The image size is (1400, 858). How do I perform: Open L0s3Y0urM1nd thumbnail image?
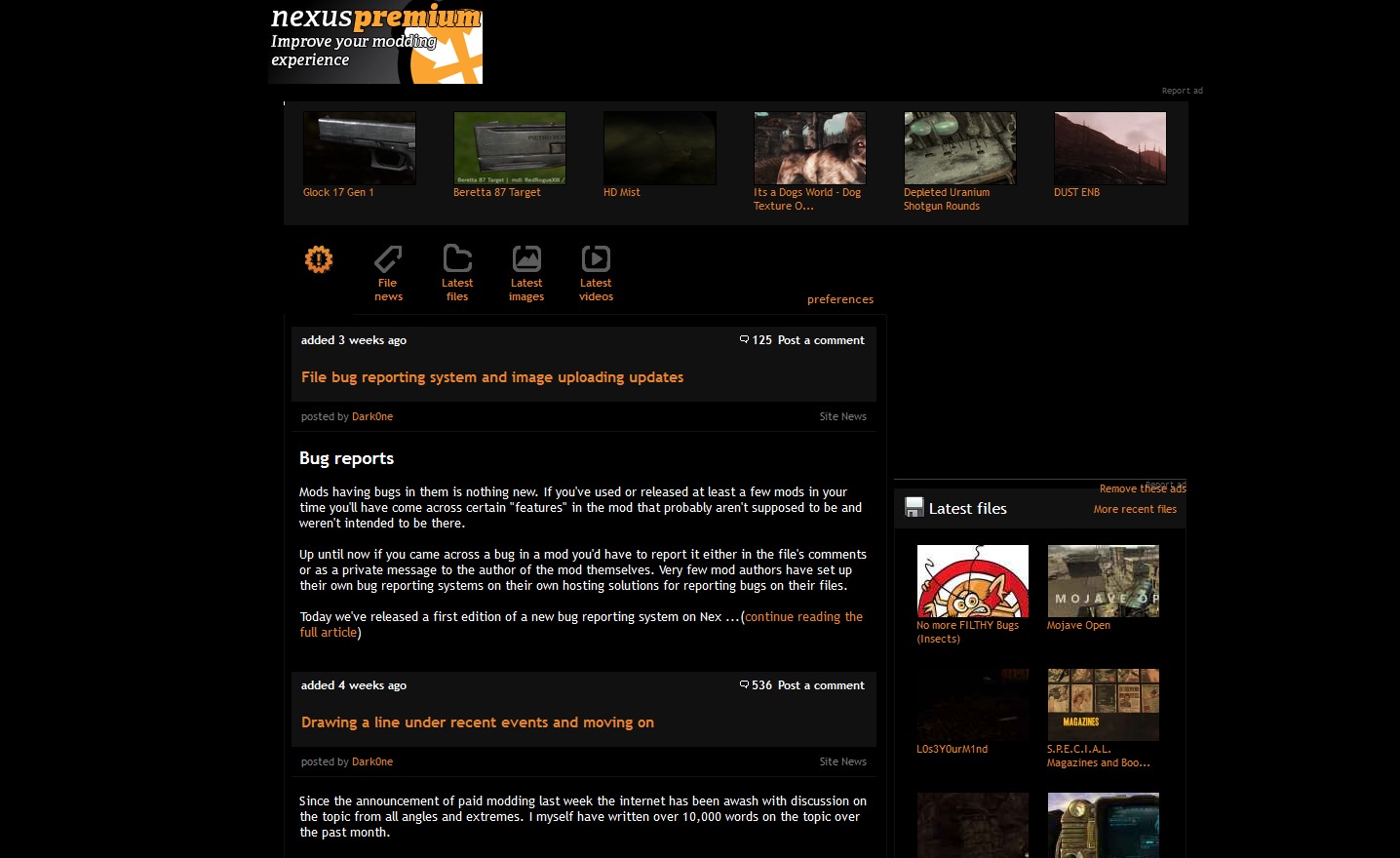[x=973, y=705]
